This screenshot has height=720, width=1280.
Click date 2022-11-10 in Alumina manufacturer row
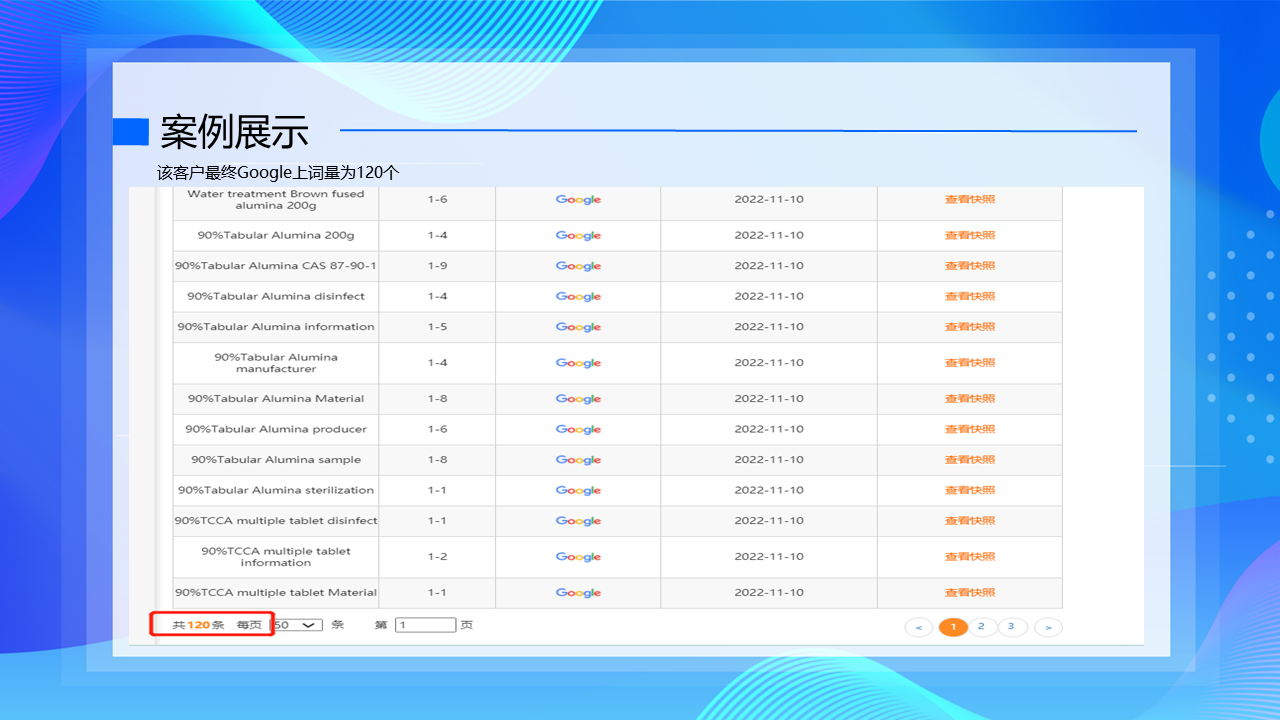point(769,363)
